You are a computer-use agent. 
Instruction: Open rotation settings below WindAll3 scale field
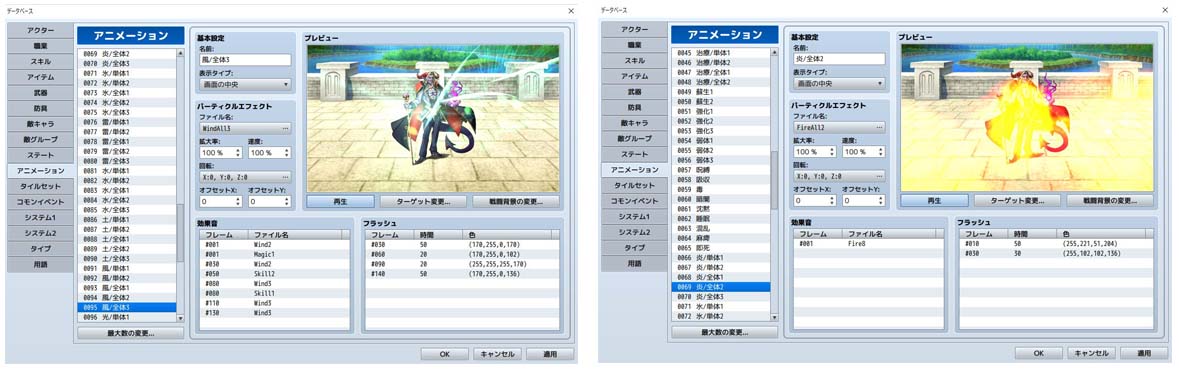point(245,177)
